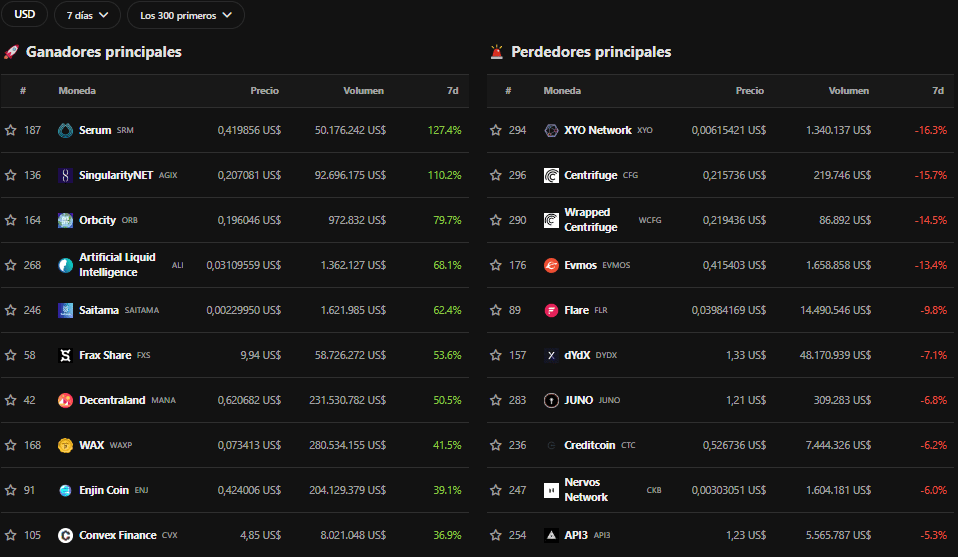Click the Decentraland coin logo
Image resolution: width=958 pixels, height=557 pixels.
pyautogui.click(x=65, y=400)
